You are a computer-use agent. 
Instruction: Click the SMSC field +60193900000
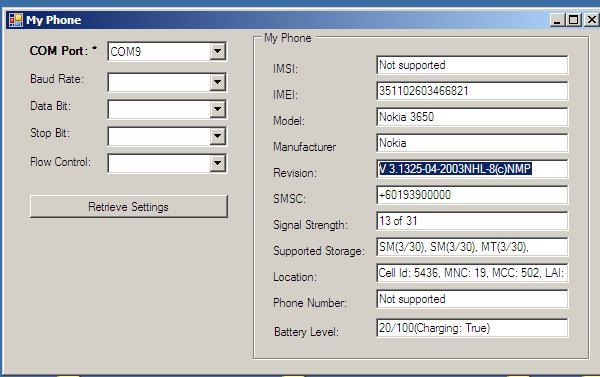472,195
